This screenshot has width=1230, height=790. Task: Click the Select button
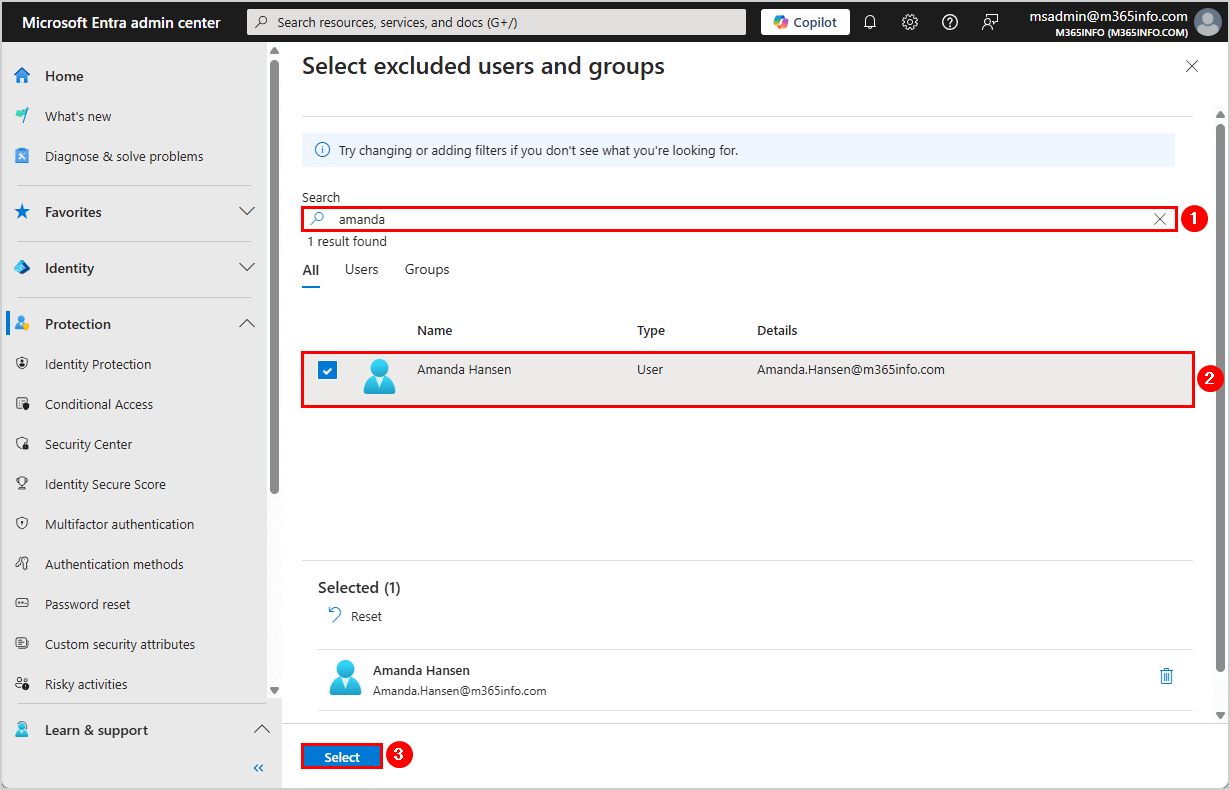pos(342,757)
